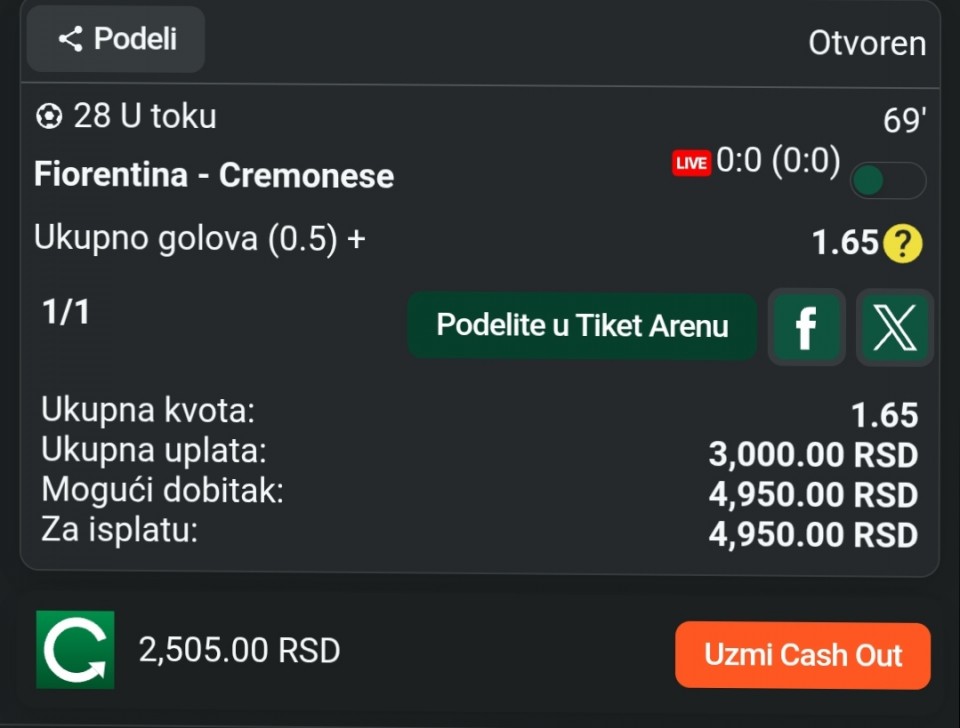Image resolution: width=960 pixels, height=728 pixels.
Task: Click the 69' match minute indicator
Action: [904, 120]
